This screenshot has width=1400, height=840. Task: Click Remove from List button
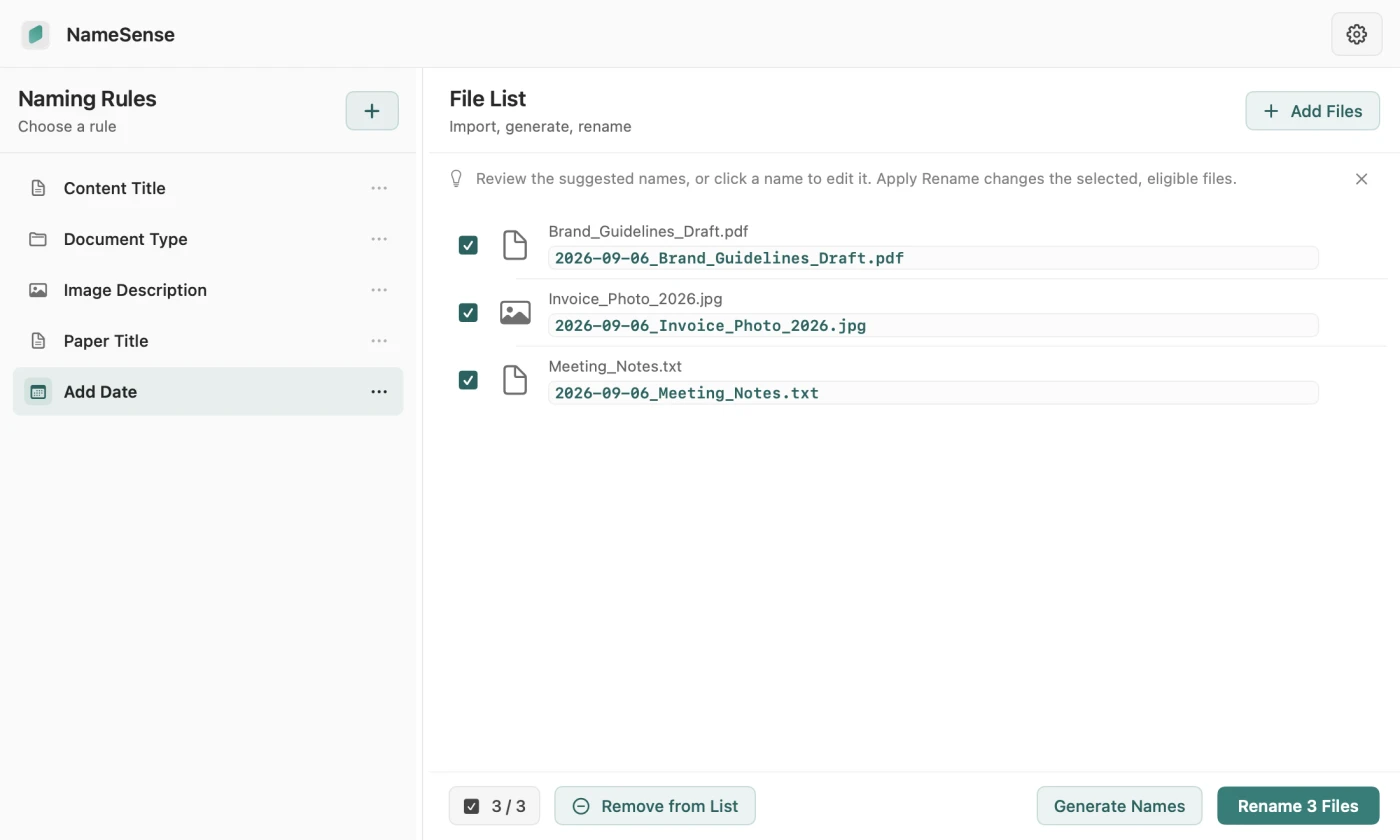pyautogui.click(x=655, y=806)
